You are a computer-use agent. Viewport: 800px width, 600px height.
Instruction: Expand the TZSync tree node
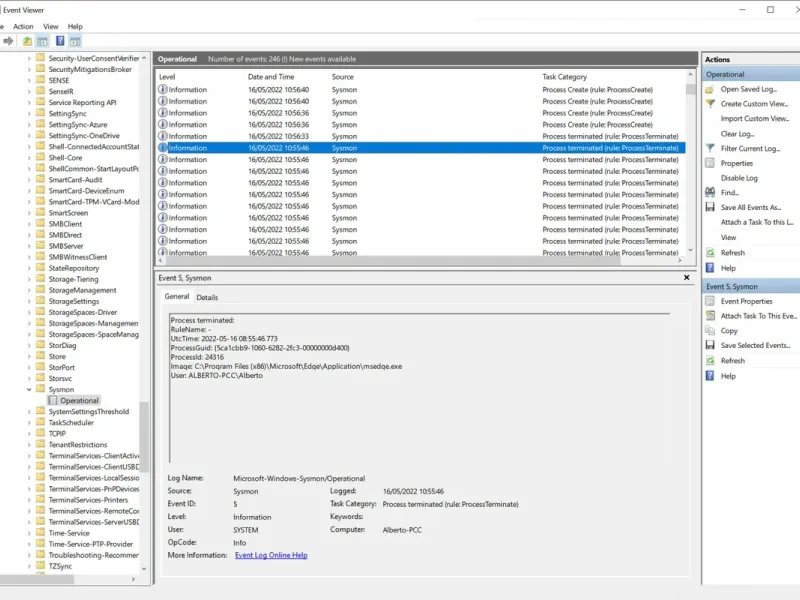pyautogui.click(x=29, y=566)
